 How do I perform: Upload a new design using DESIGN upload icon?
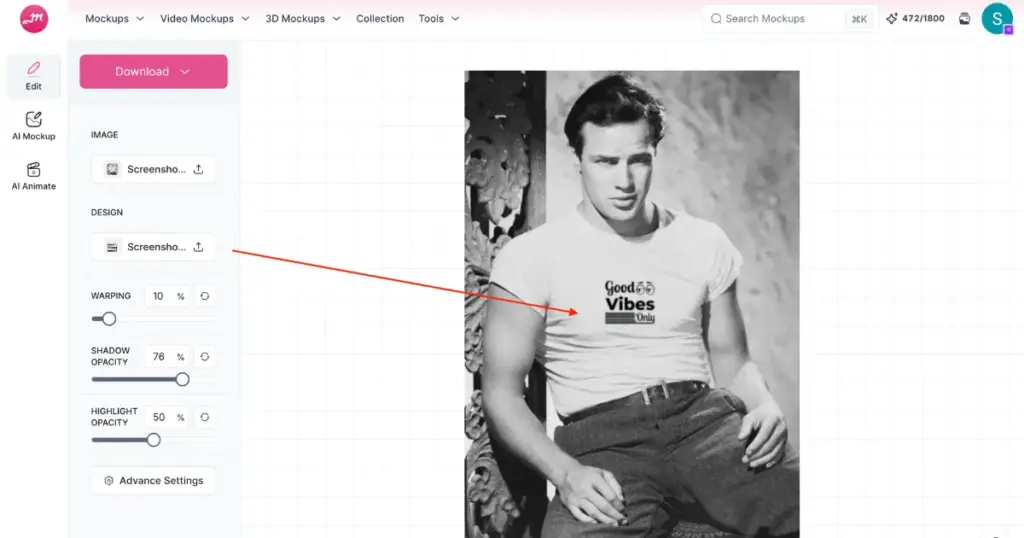pyautogui.click(x=199, y=247)
